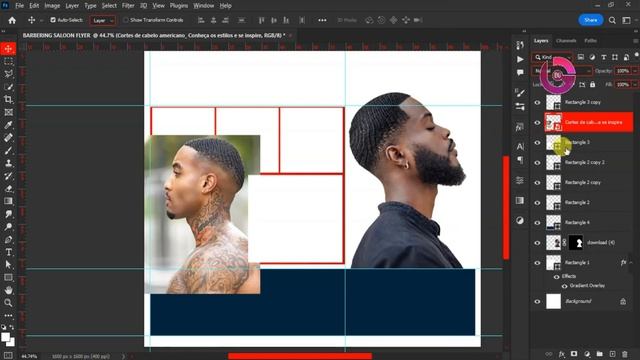Open the Comments panel icon
This screenshot has width=640, height=360.
pyautogui.click(x=520, y=73)
